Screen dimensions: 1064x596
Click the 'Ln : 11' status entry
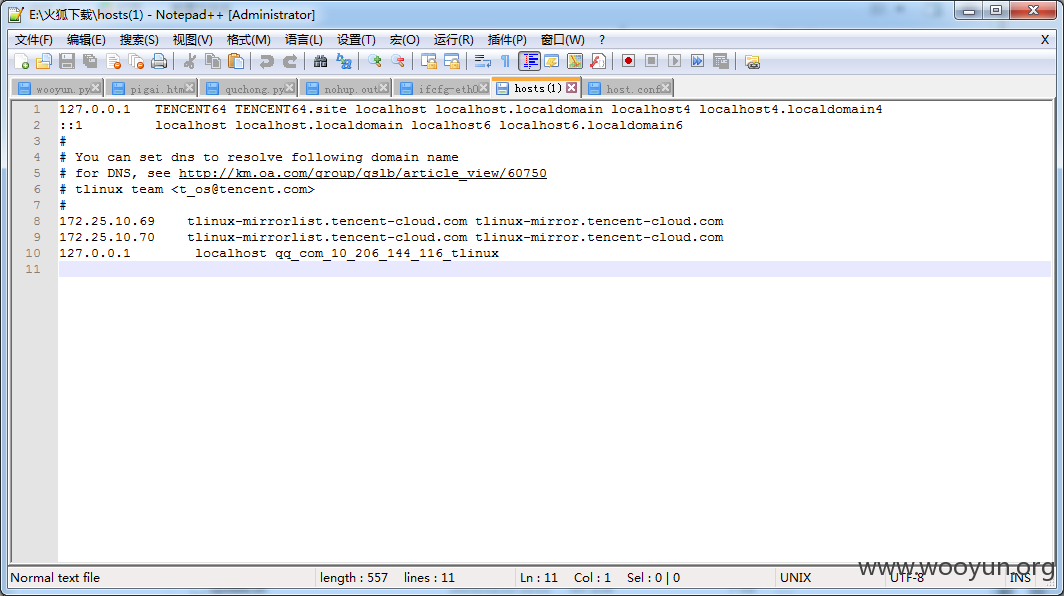tap(539, 578)
